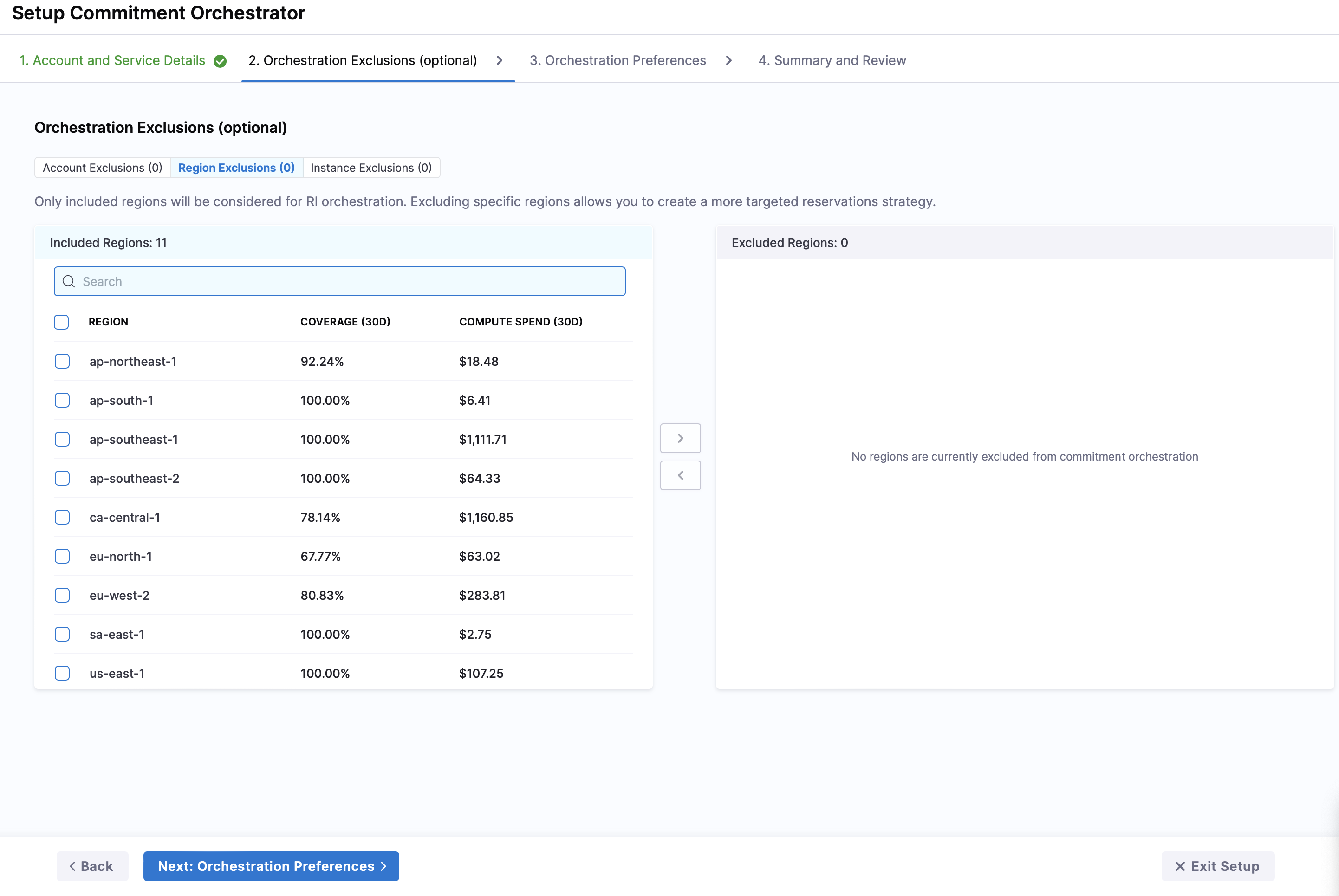Check the ap-northeast-1 region checkbox

click(62, 361)
